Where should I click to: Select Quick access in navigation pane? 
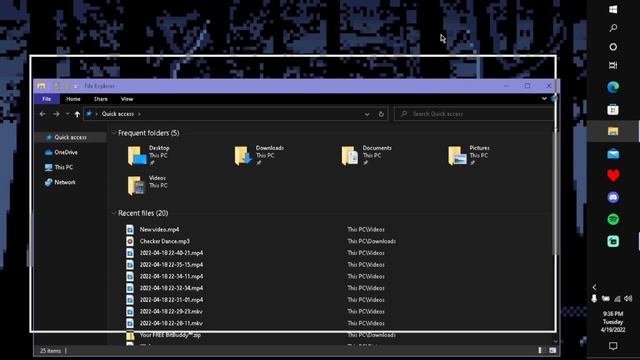pyautogui.click(x=70, y=137)
